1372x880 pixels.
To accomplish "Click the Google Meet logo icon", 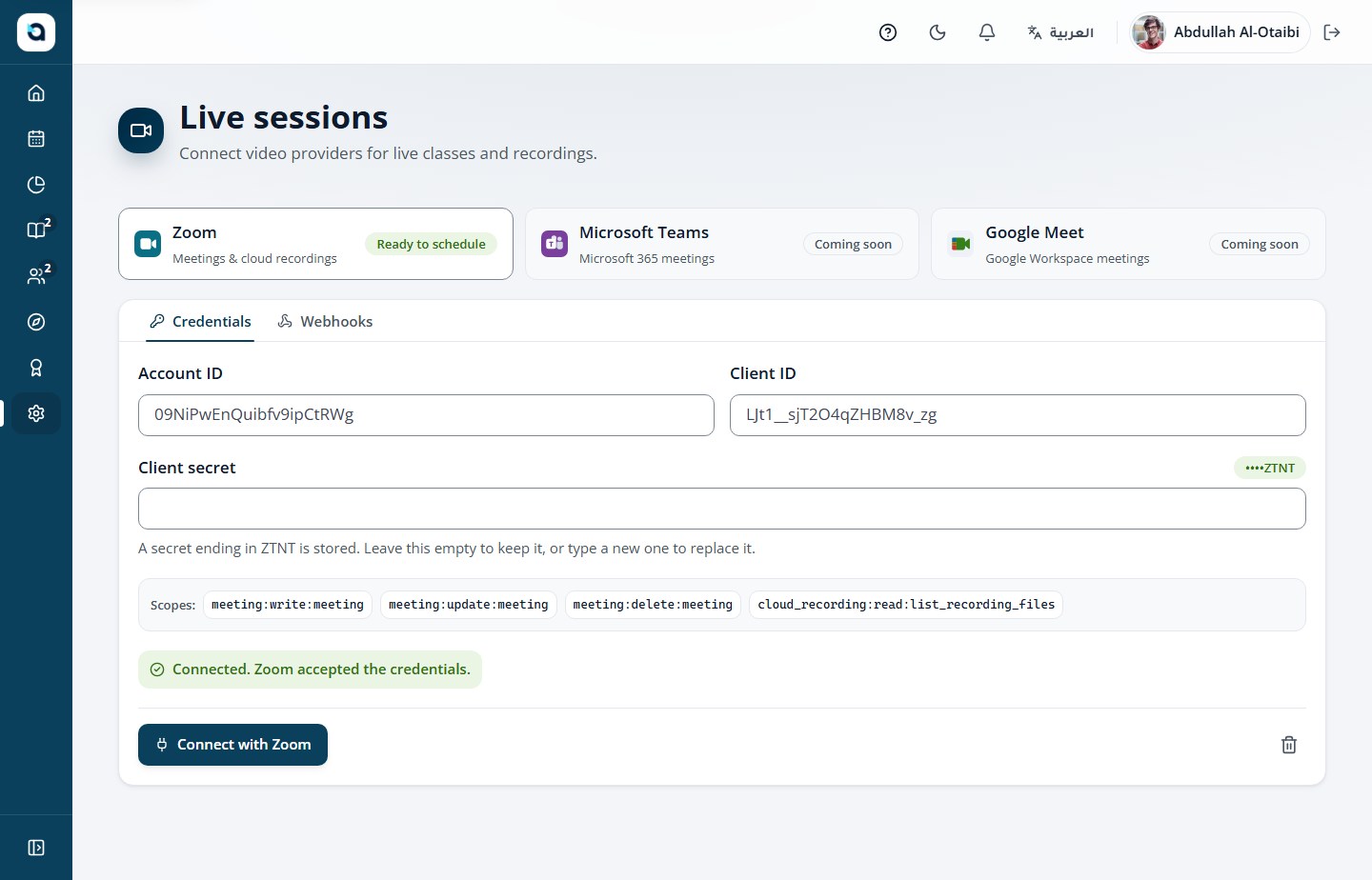I will pos(960,244).
